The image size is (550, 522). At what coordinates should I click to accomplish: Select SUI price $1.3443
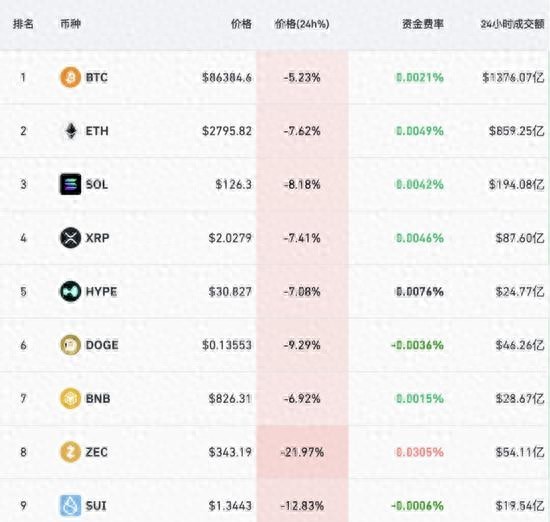[230, 506]
